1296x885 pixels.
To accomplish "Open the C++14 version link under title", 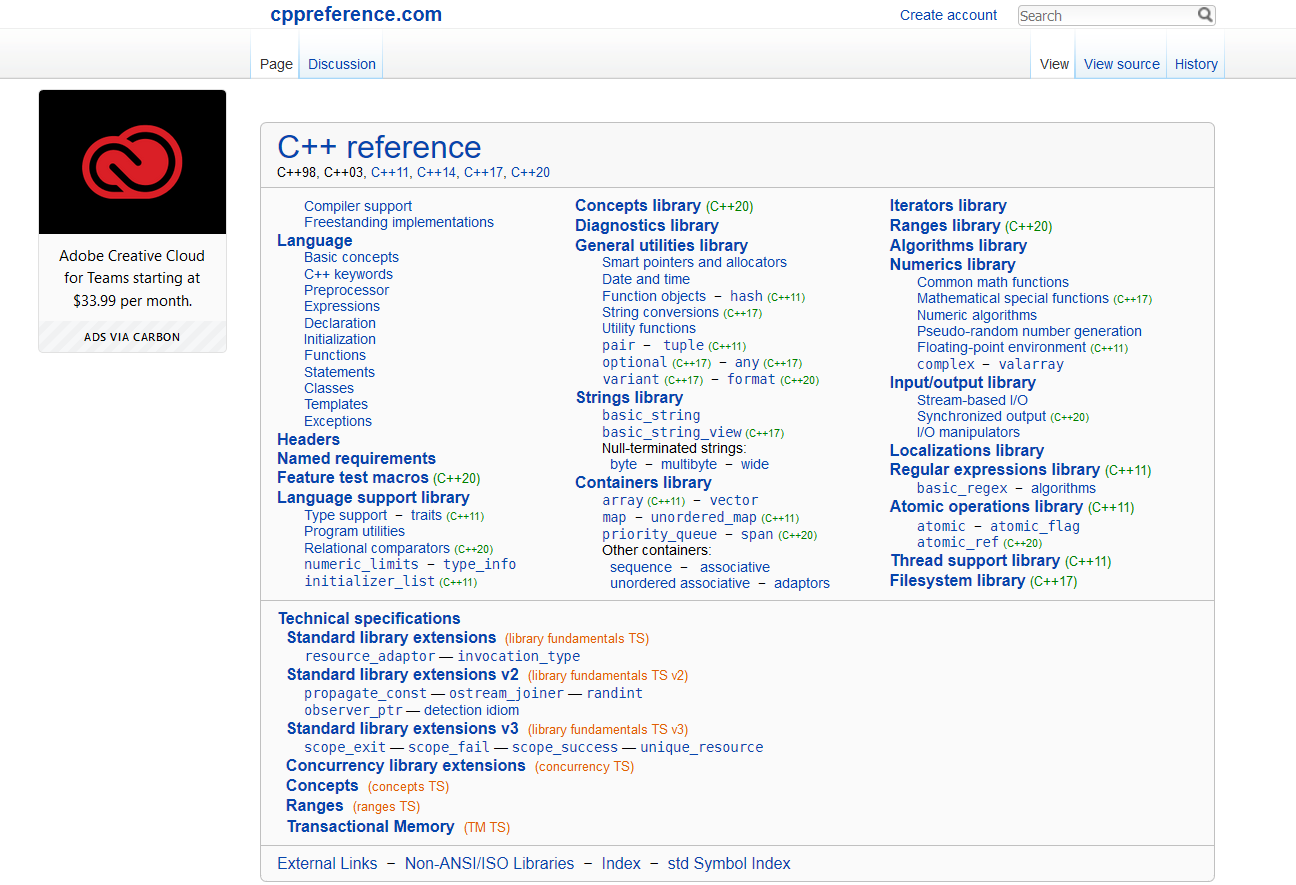I will (x=437, y=172).
